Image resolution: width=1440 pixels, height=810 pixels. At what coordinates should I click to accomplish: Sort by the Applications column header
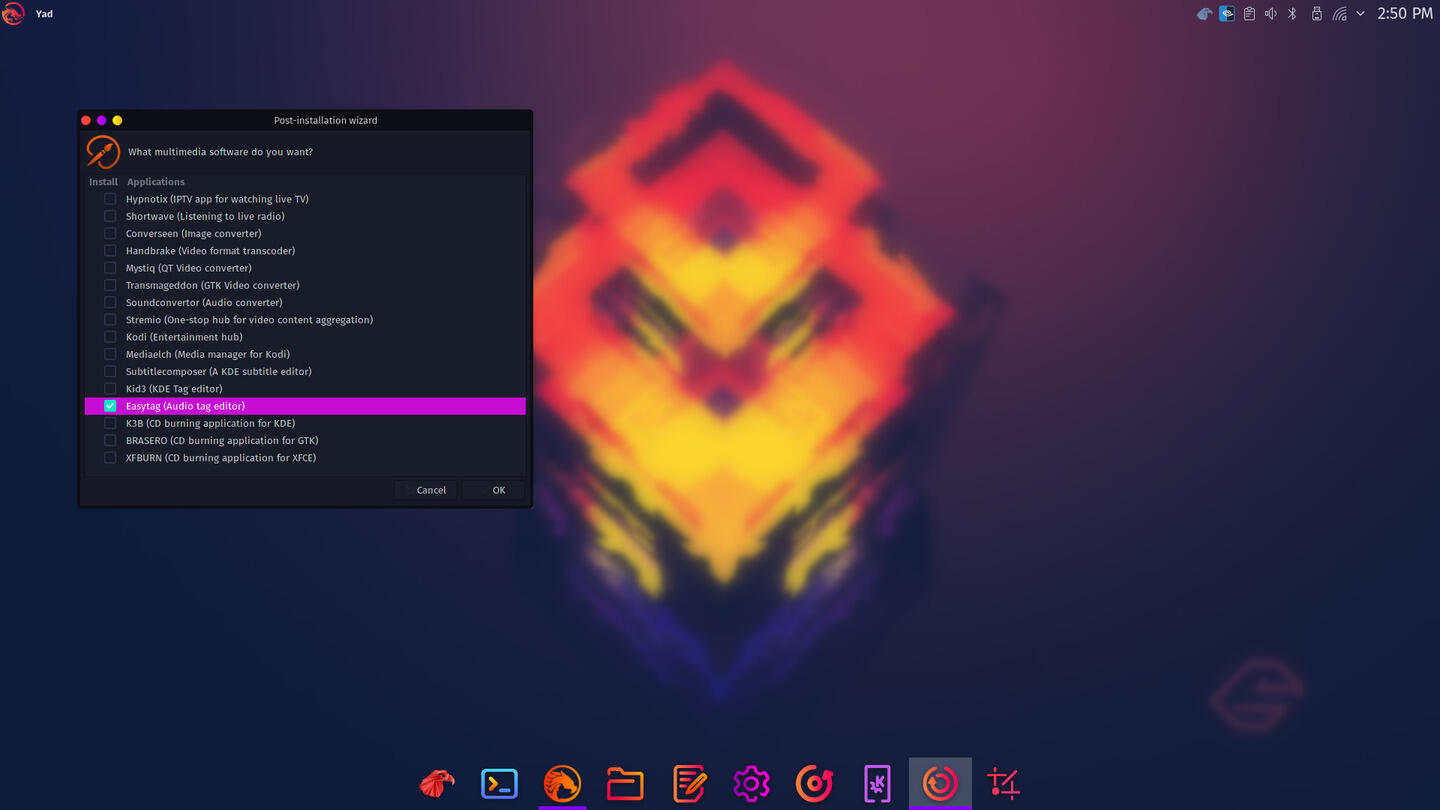(156, 182)
